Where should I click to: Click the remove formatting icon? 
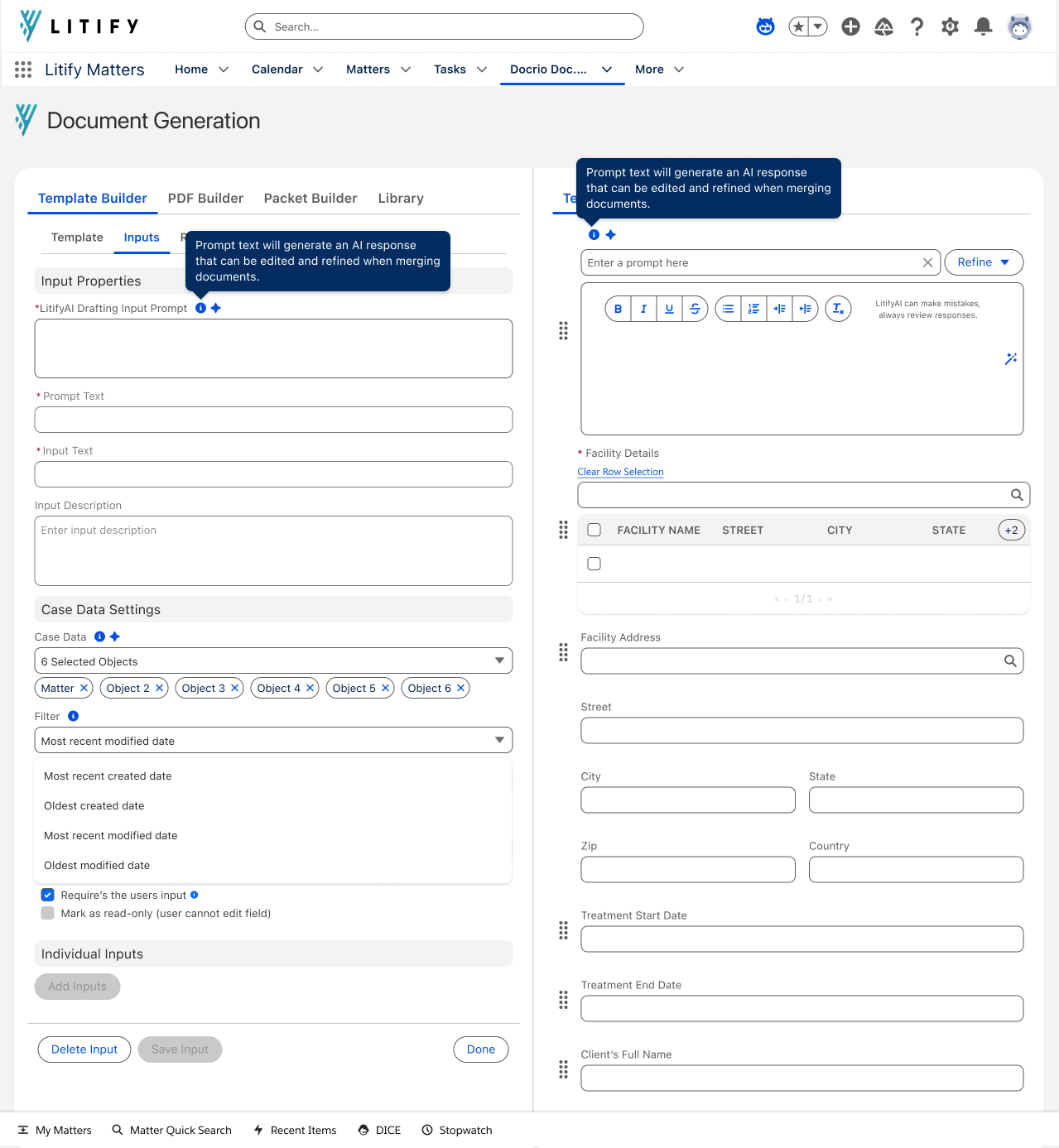[838, 309]
